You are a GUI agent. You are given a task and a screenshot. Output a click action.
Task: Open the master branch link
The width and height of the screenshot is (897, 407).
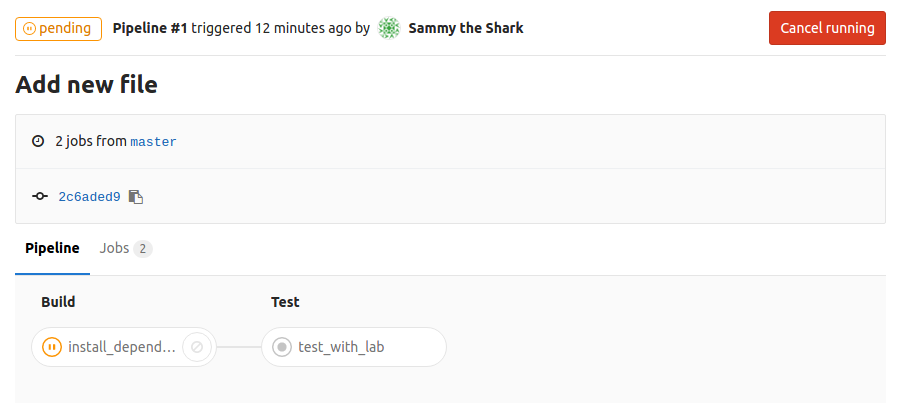point(153,142)
